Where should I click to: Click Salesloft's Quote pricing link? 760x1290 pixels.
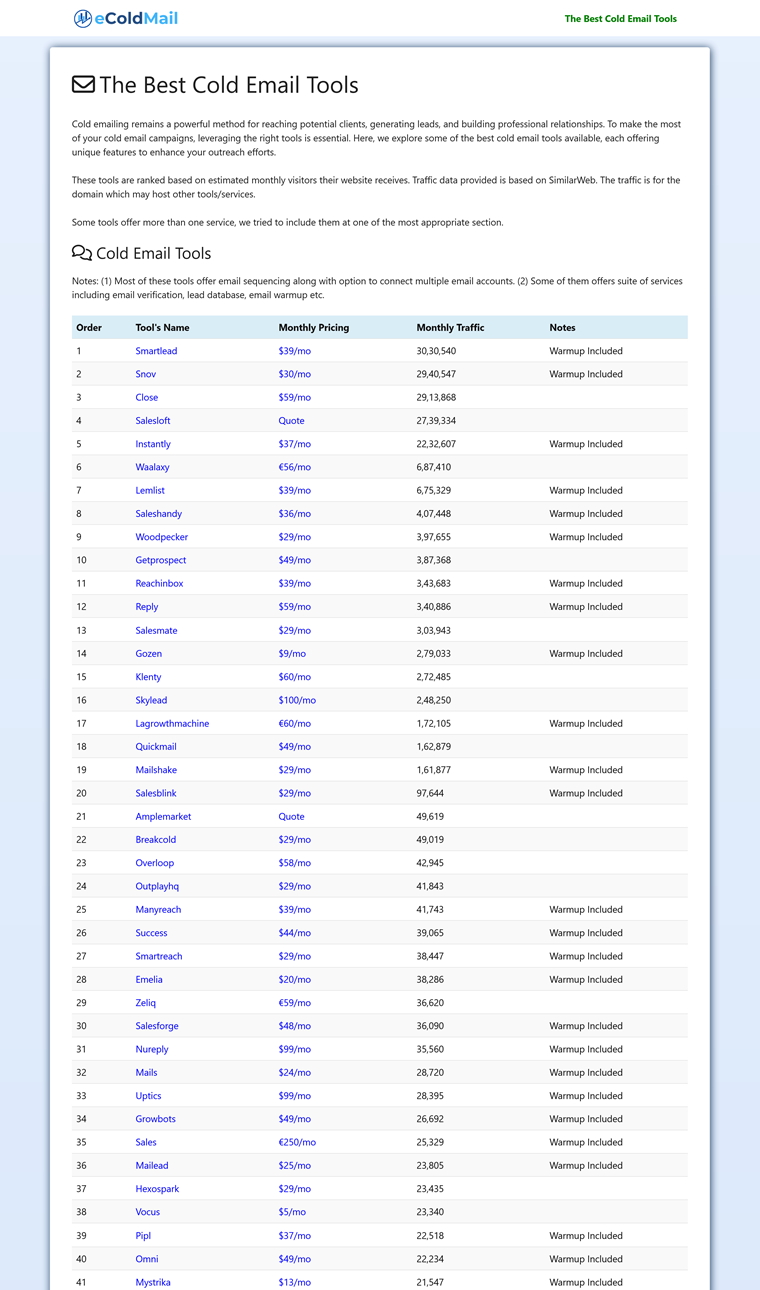point(292,421)
